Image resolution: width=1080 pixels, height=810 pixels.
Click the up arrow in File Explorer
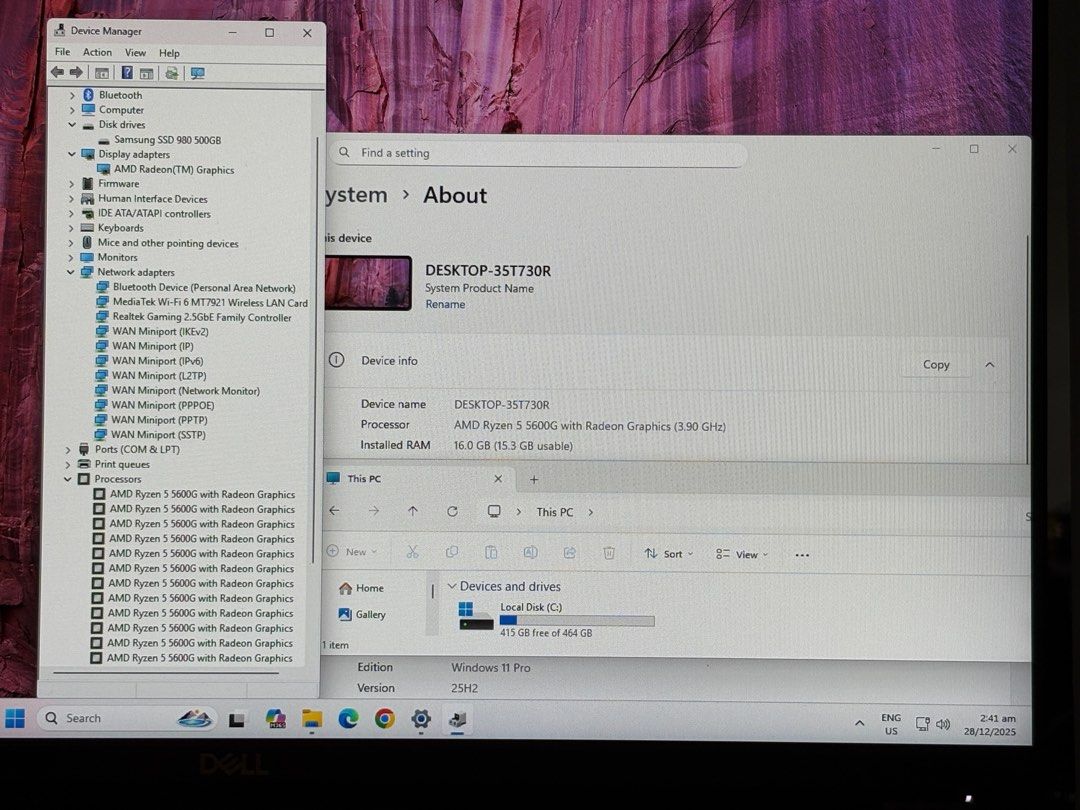click(x=413, y=511)
